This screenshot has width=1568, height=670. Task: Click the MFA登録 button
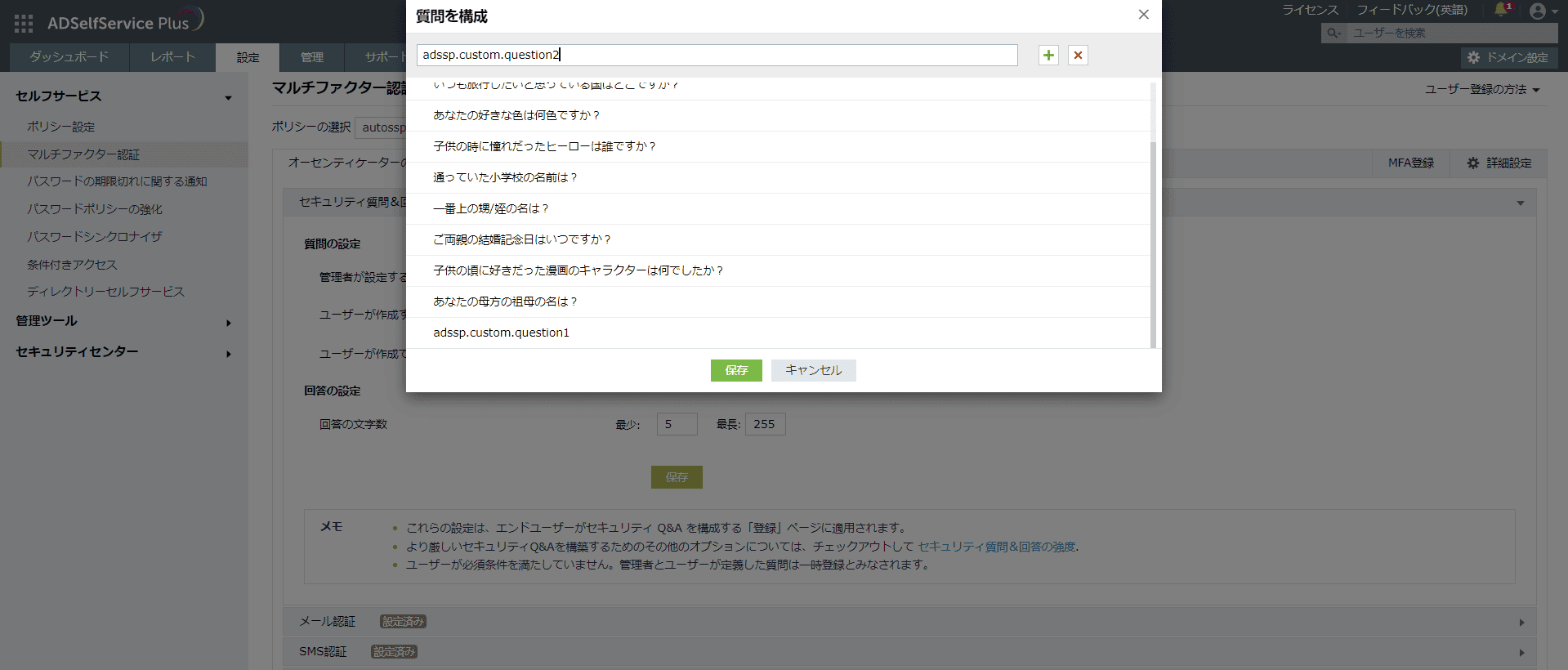(1411, 163)
